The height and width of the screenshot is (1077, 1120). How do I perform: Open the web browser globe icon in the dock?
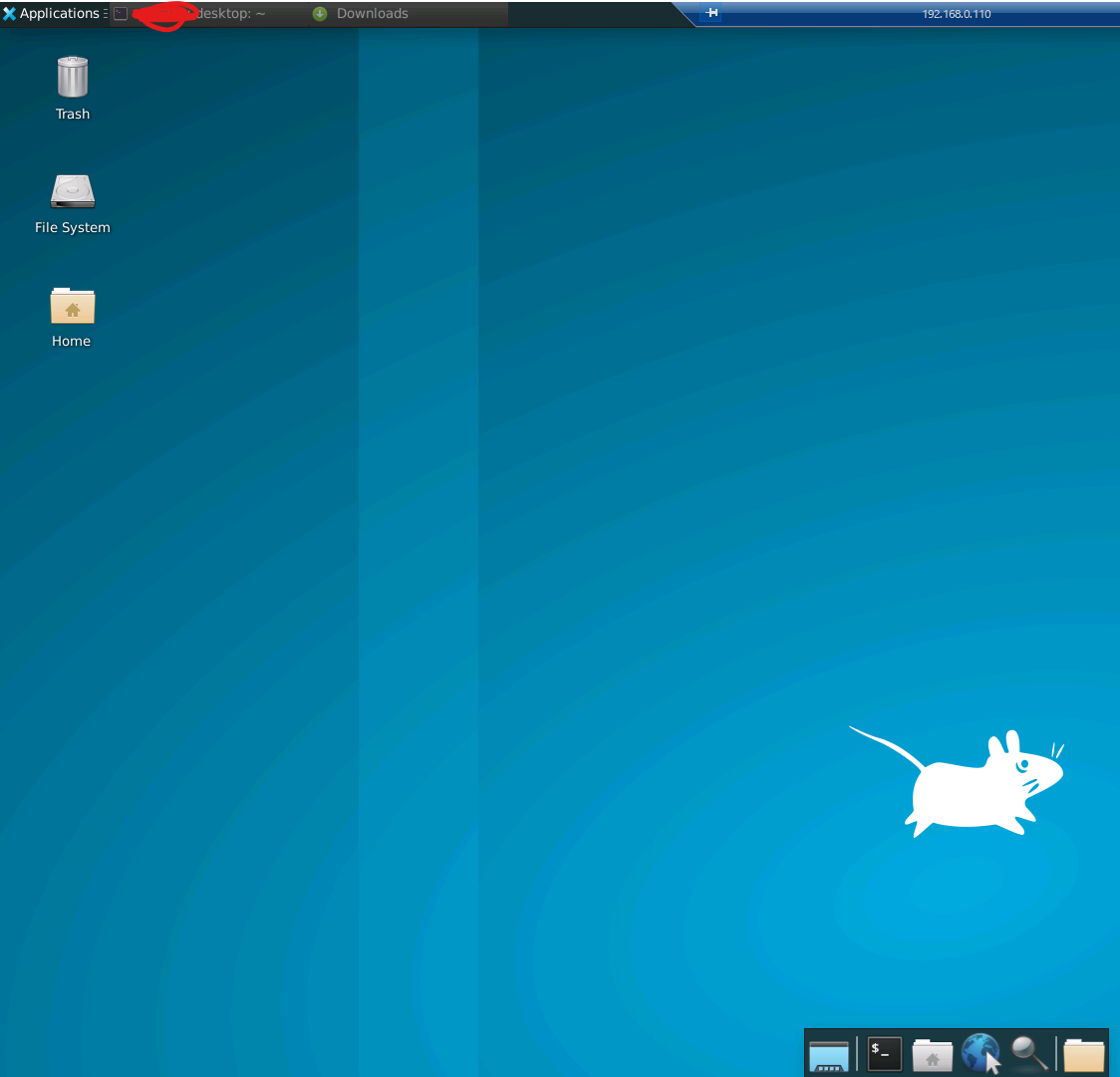(980, 1053)
